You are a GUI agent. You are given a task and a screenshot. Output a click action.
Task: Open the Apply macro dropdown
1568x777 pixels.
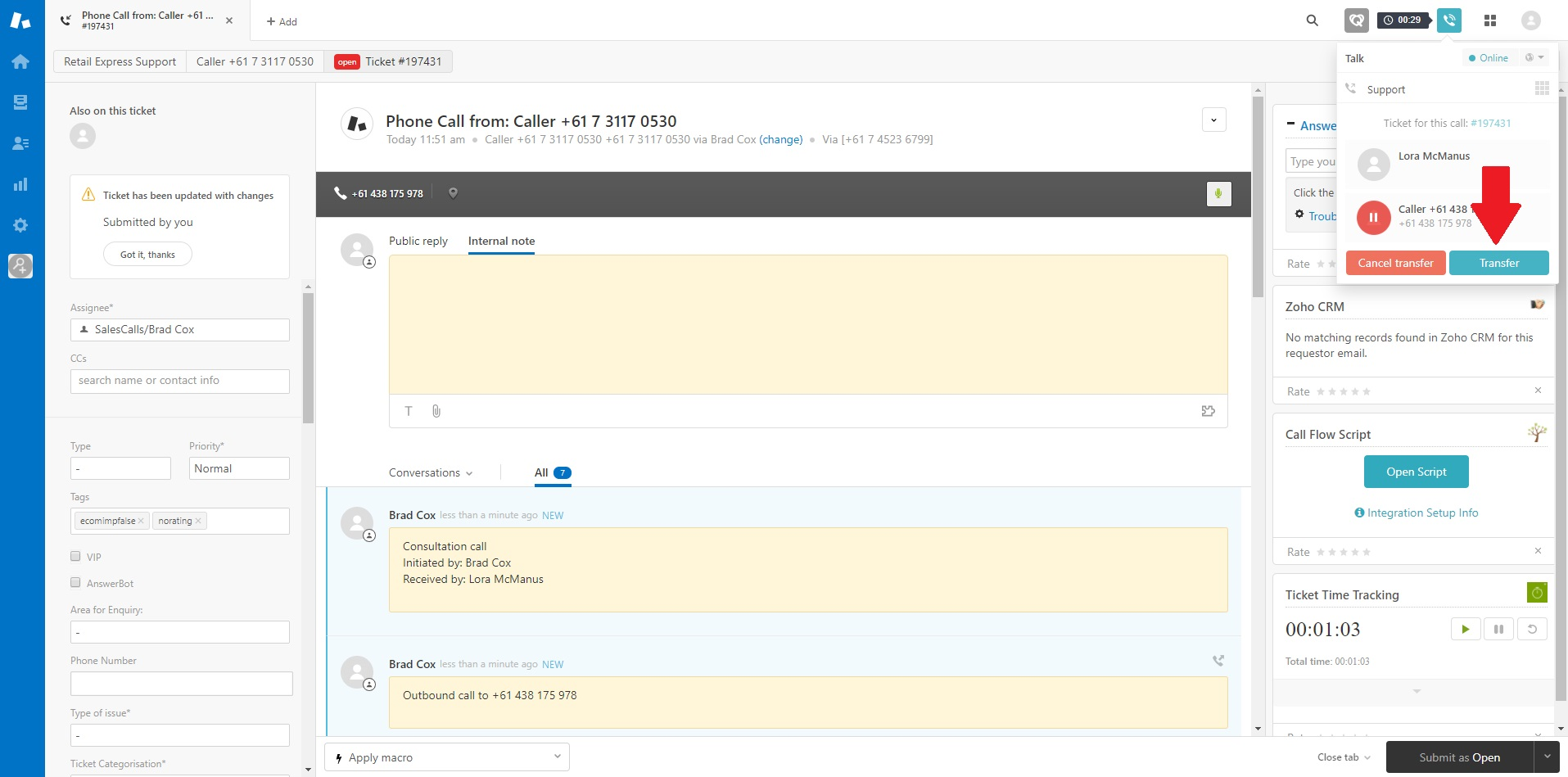[447, 757]
